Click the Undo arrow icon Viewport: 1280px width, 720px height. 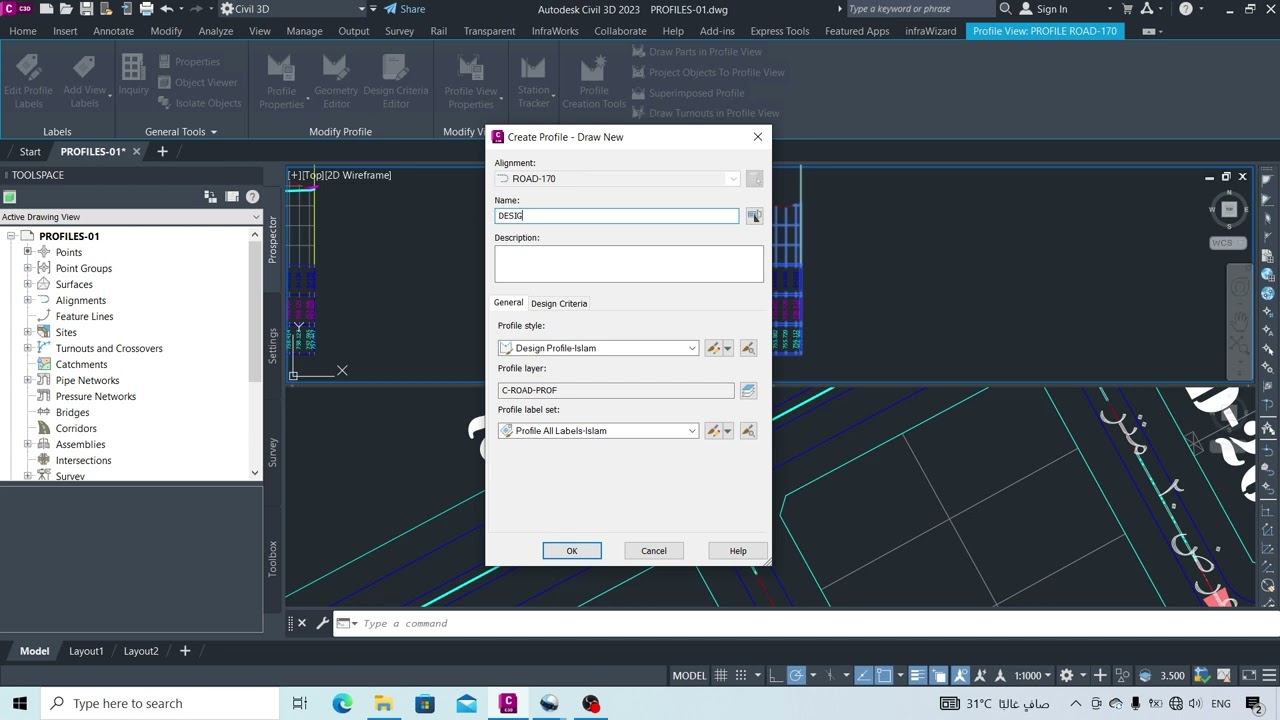pyautogui.click(x=167, y=9)
